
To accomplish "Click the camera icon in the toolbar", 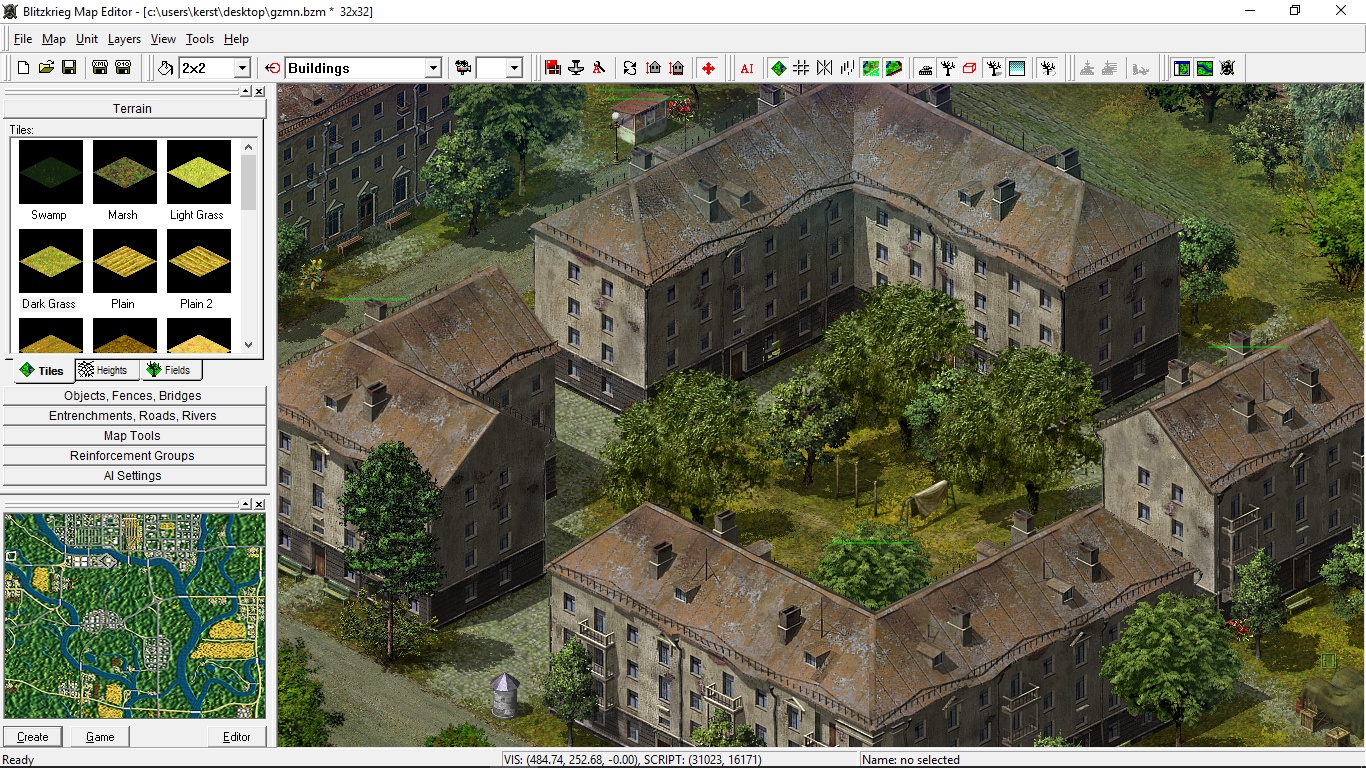I will tap(463, 68).
